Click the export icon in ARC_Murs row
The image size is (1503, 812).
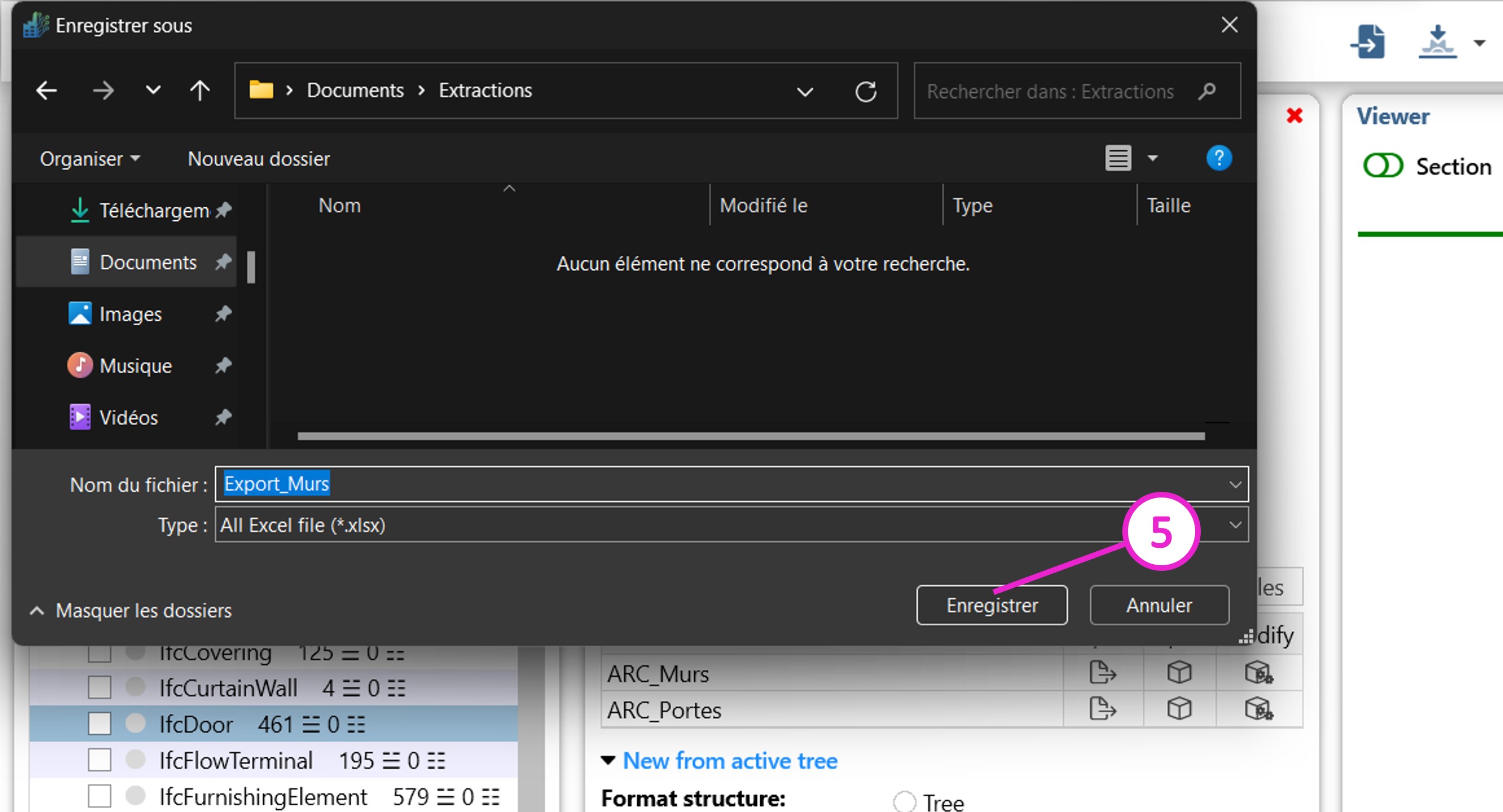(1102, 673)
